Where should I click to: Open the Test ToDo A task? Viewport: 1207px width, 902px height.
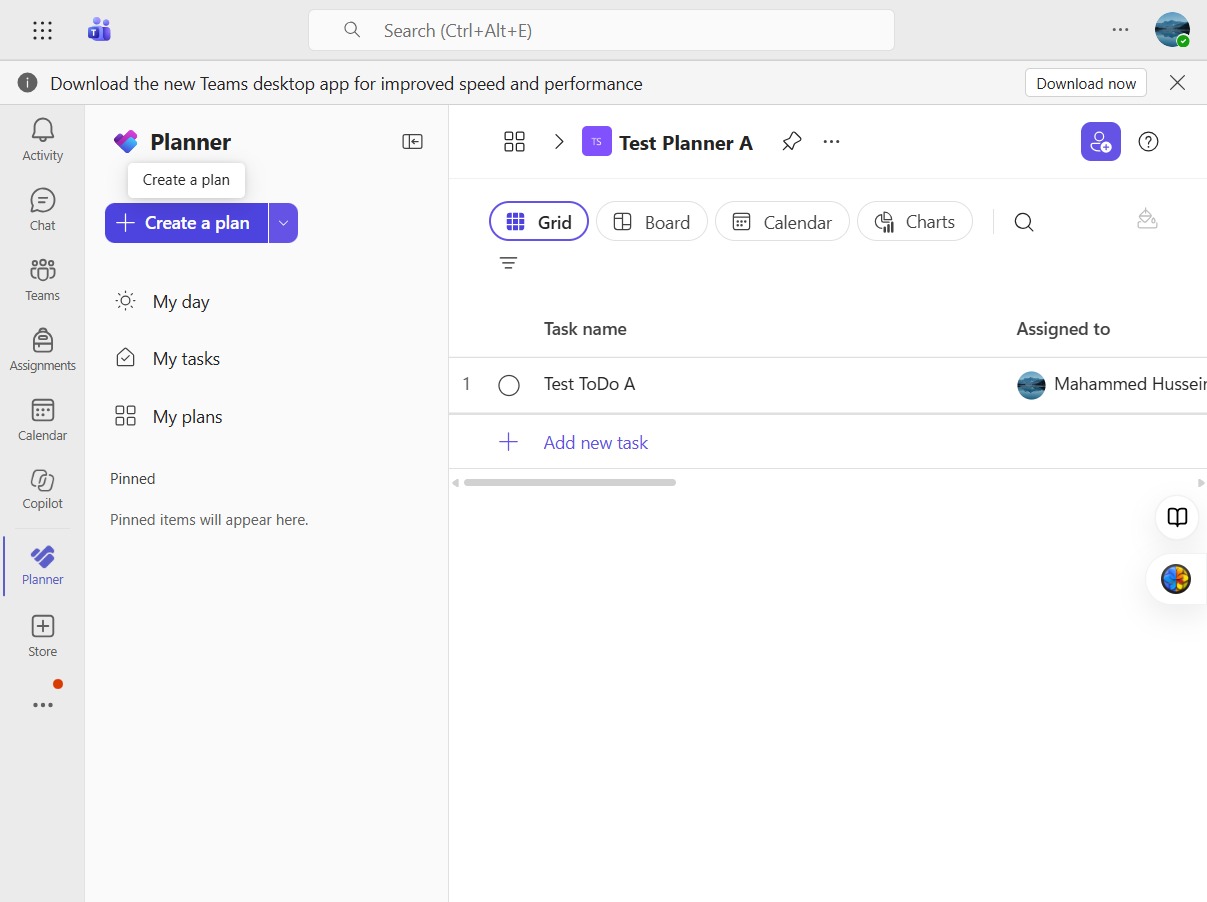[589, 384]
